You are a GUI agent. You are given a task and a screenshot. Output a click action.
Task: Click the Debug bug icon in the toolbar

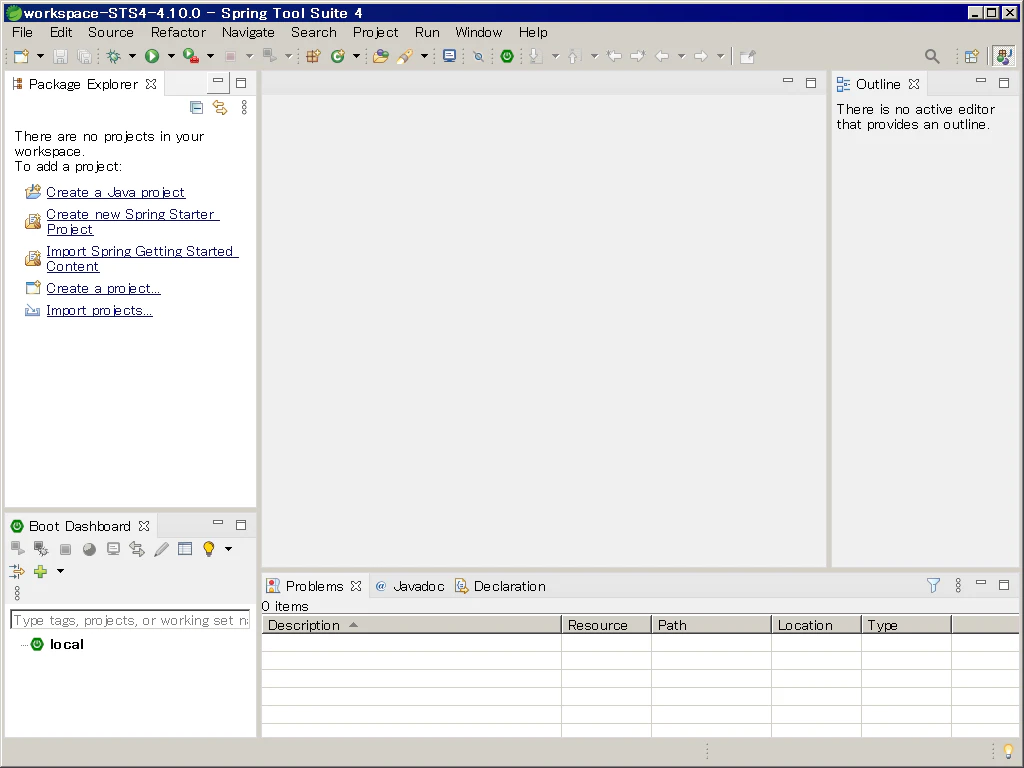tap(114, 57)
